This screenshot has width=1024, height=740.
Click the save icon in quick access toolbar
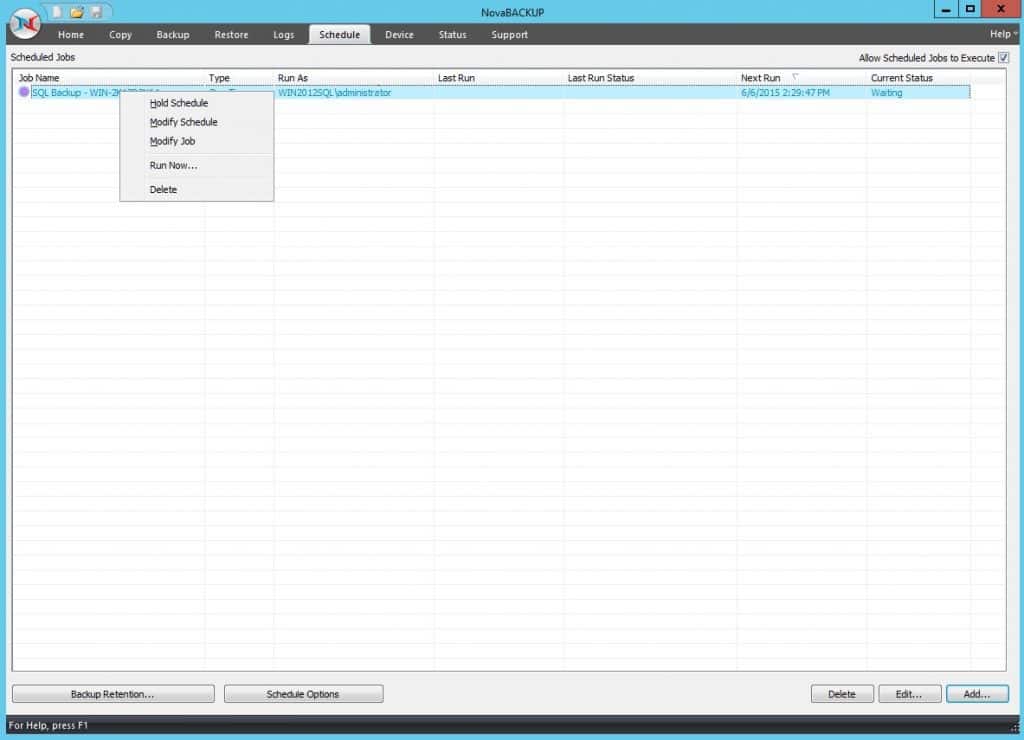click(95, 11)
